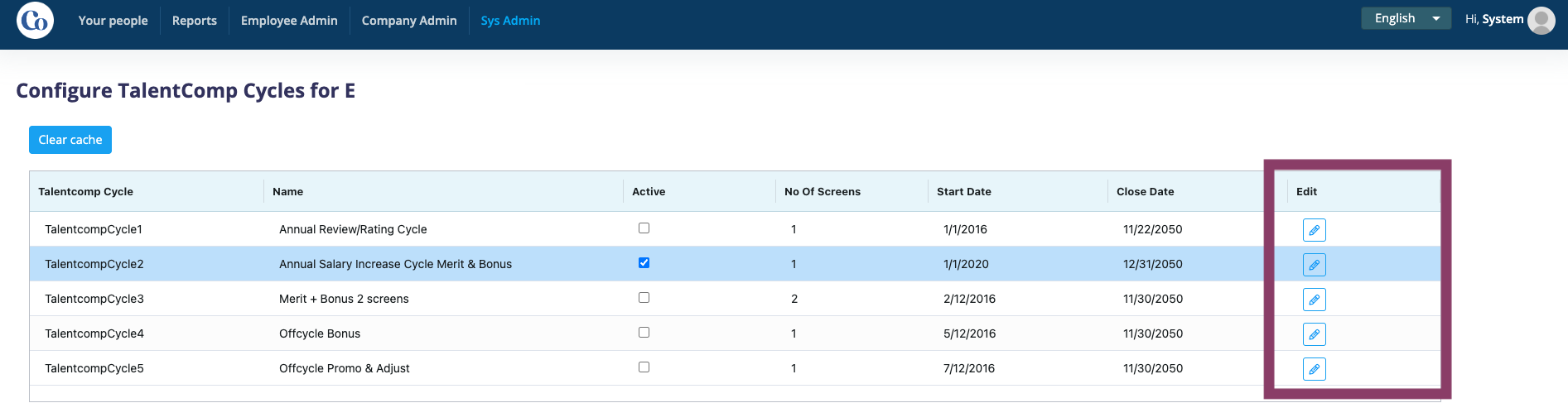Open the Reports menu
Viewport: 1568px width, 403px height.
[x=195, y=21]
